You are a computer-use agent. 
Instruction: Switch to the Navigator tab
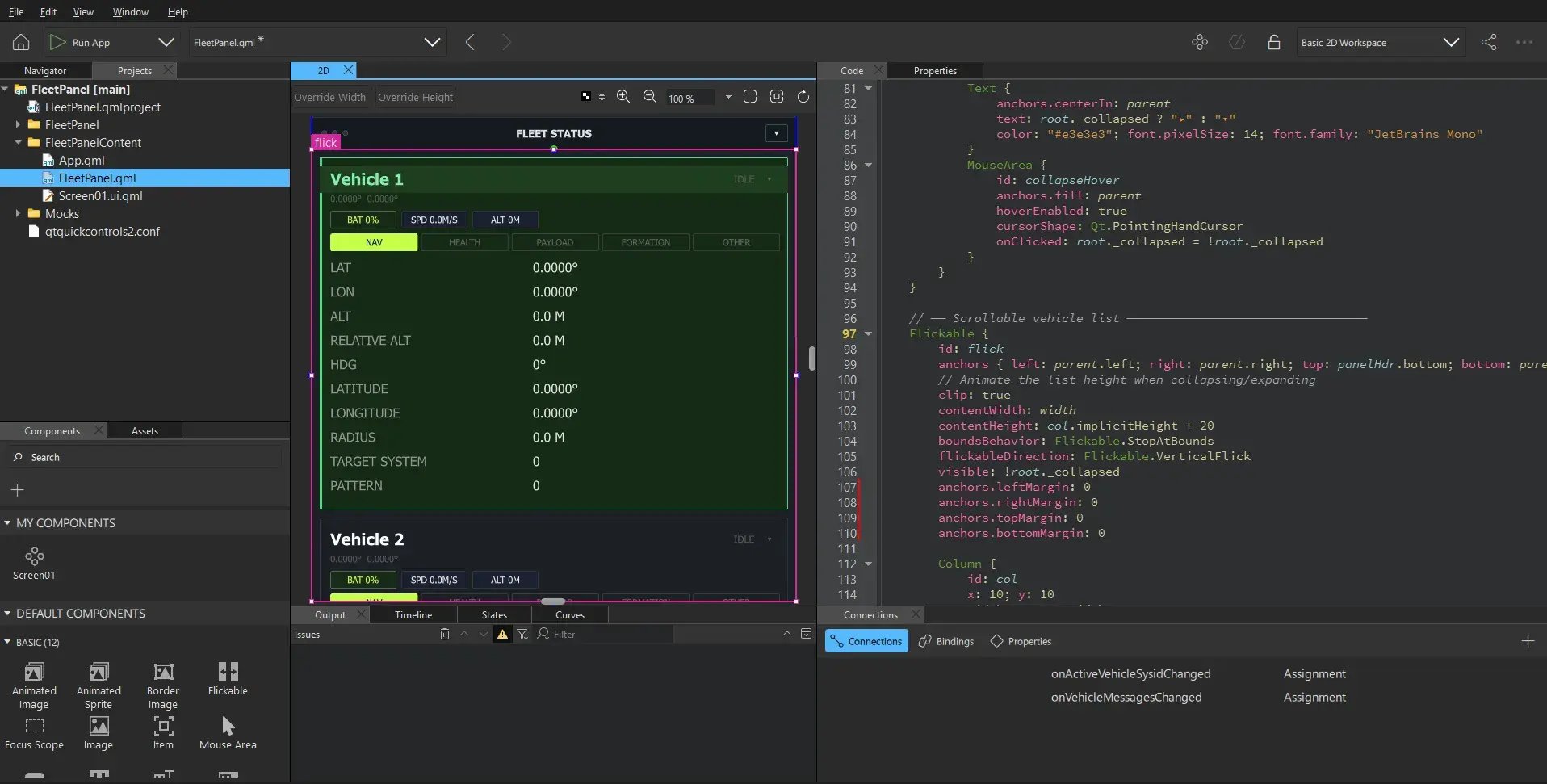coord(45,70)
